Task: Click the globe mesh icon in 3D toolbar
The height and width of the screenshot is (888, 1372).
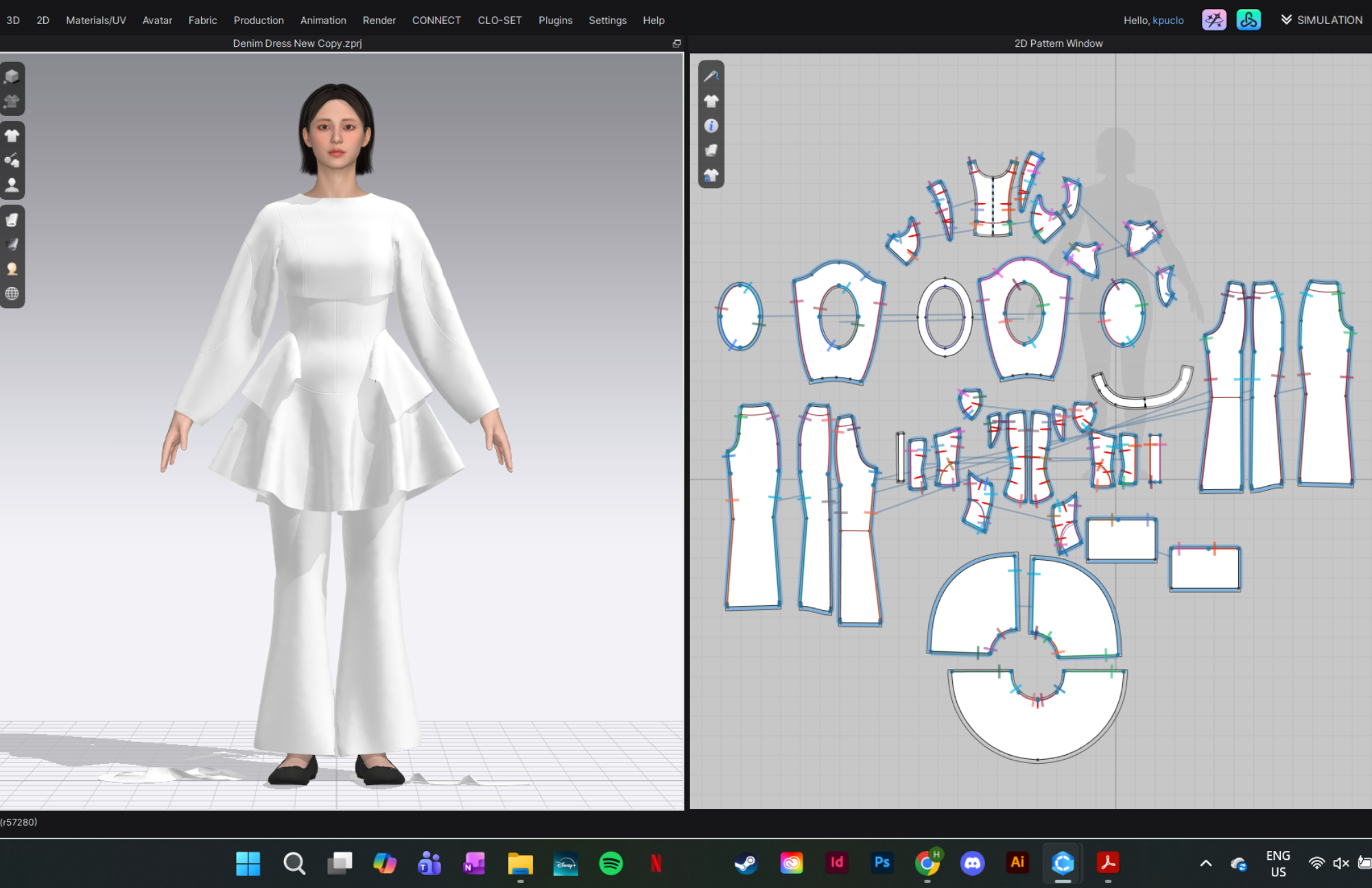Action: tap(12, 294)
